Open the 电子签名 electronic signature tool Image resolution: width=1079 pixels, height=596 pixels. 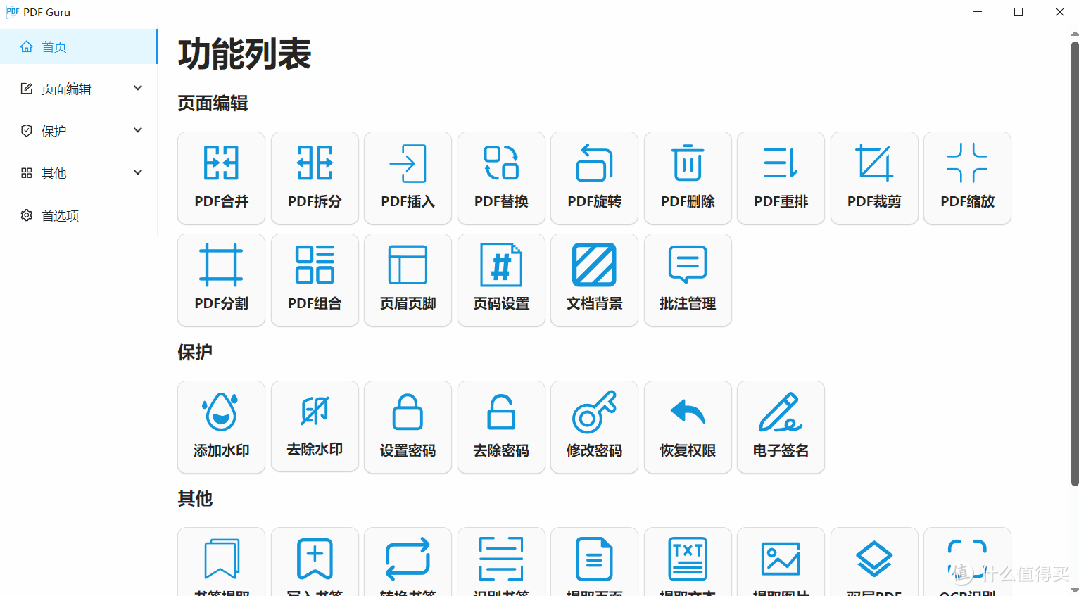tap(780, 427)
